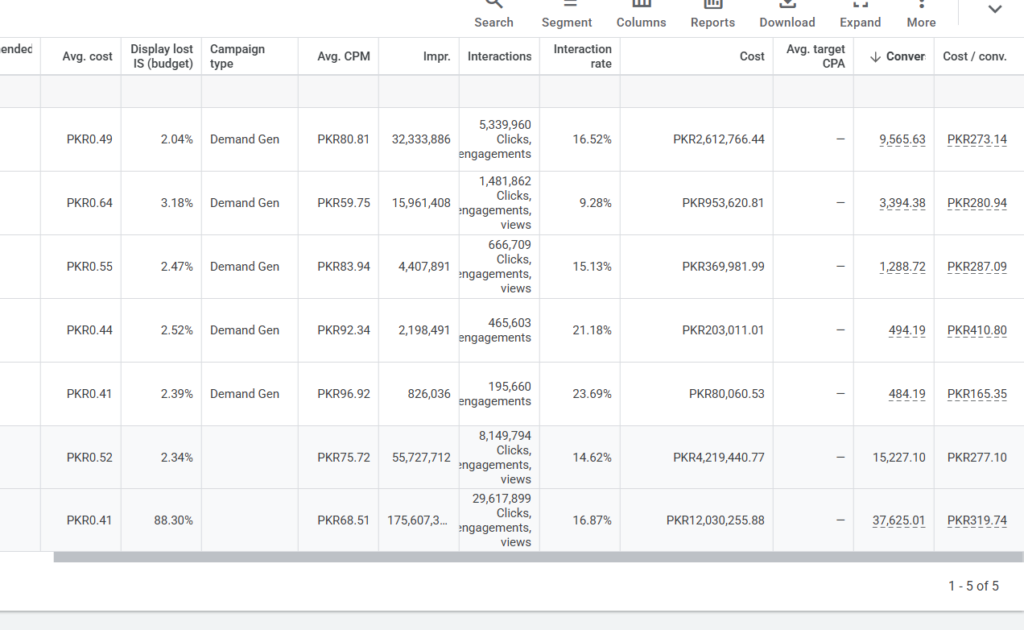Screen dimensions: 1024x630
Task: Select total cost PKR12,030,255.88
Action: click(x=715, y=520)
